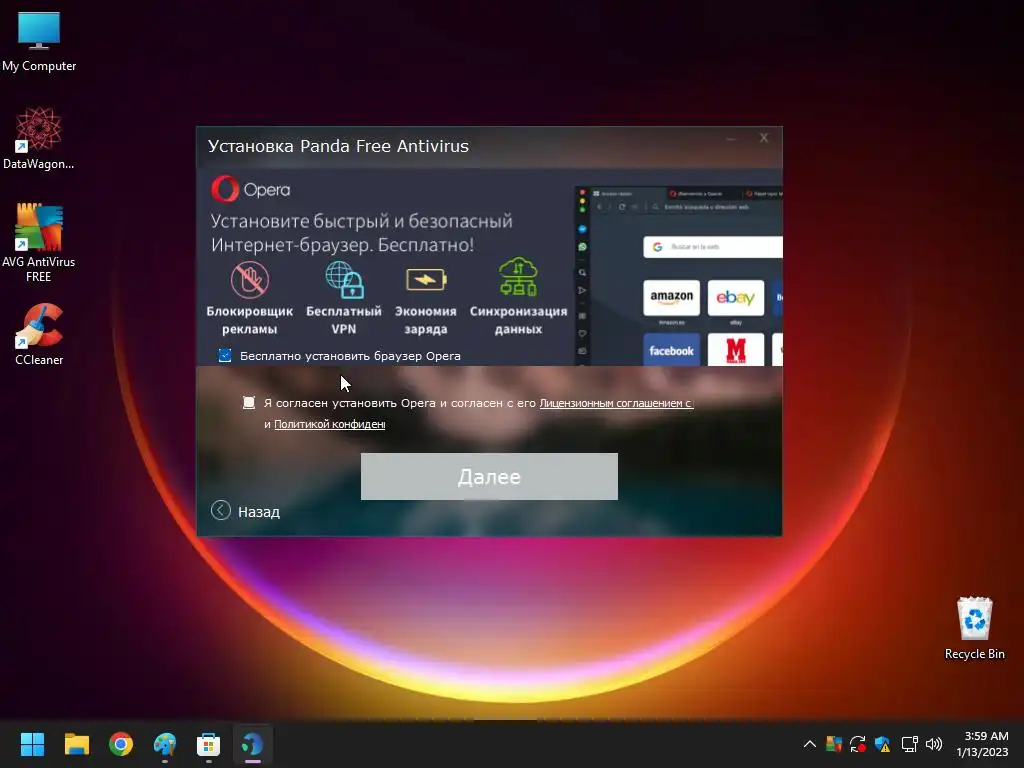The width and height of the screenshot is (1024, 768).
Task: Go back with the Назад button
Action: [246, 511]
